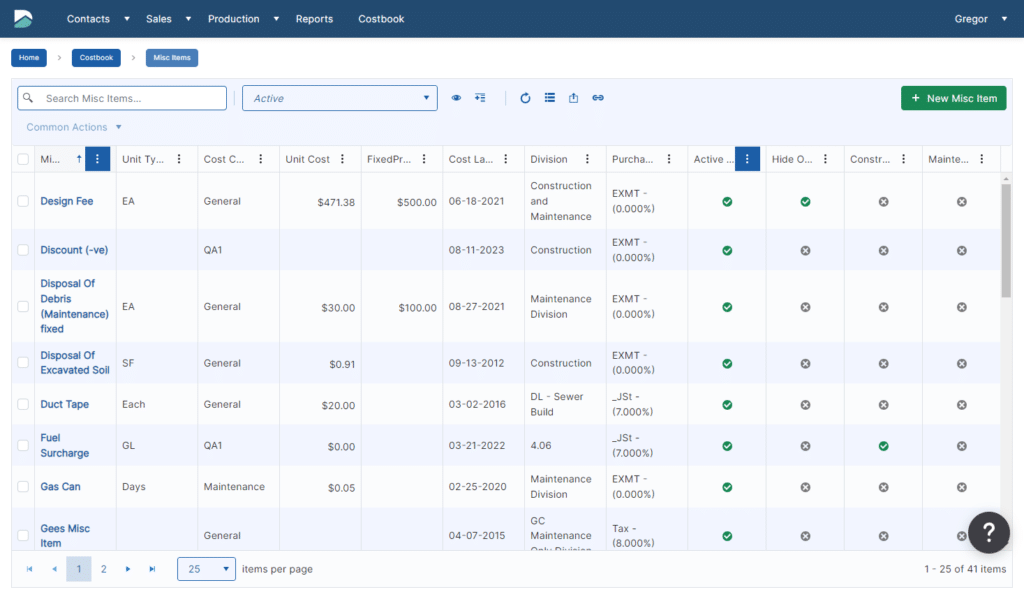
Task: Open the Unit Cost column menu
Action: coord(343,159)
